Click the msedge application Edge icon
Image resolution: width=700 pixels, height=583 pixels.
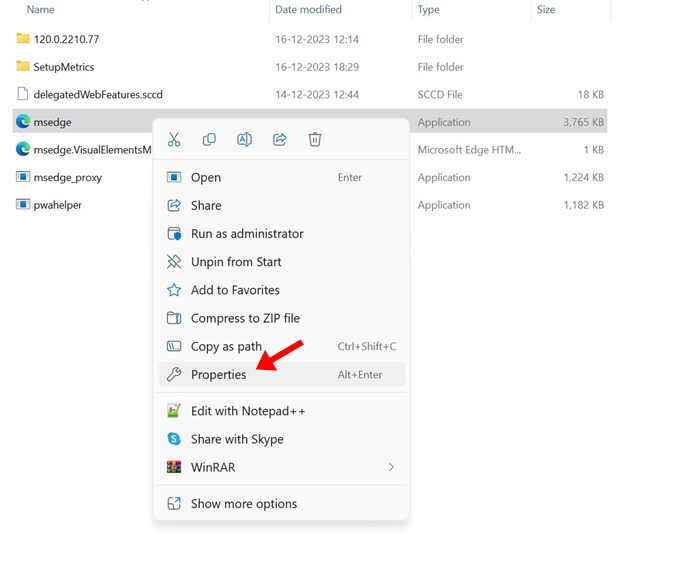tap(23, 121)
